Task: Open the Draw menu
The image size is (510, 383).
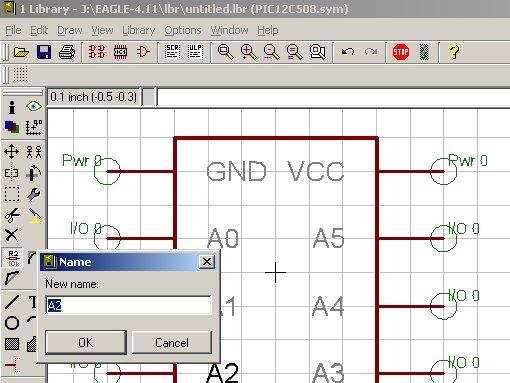Action: coord(70,30)
